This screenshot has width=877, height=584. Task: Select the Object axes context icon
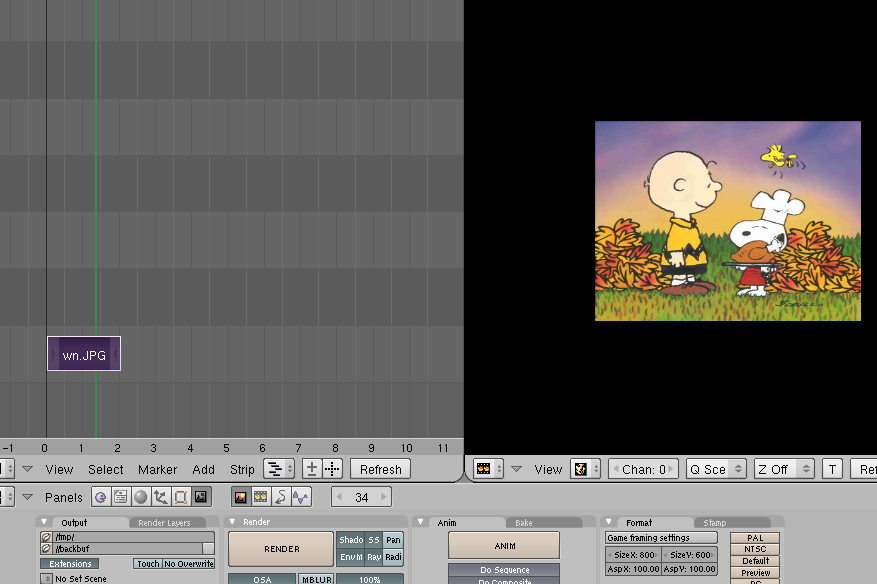(x=161, y=497)
